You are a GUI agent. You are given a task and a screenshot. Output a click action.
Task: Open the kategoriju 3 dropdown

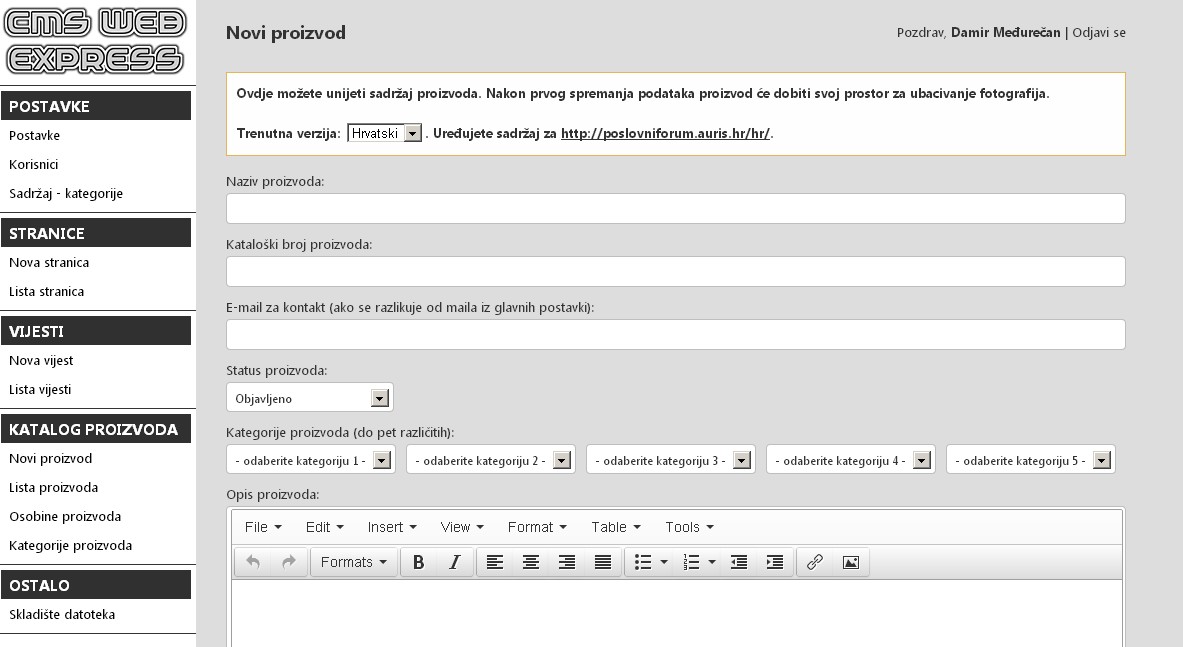click(x=670, y=460)
